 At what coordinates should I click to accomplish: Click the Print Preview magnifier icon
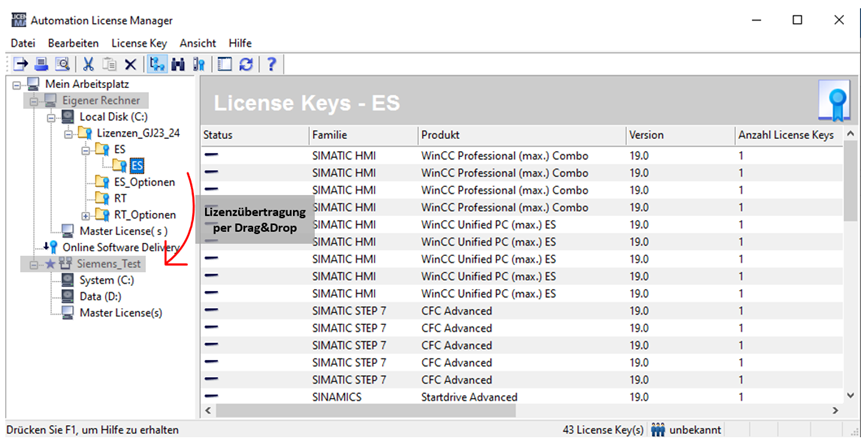pos(62,64)
